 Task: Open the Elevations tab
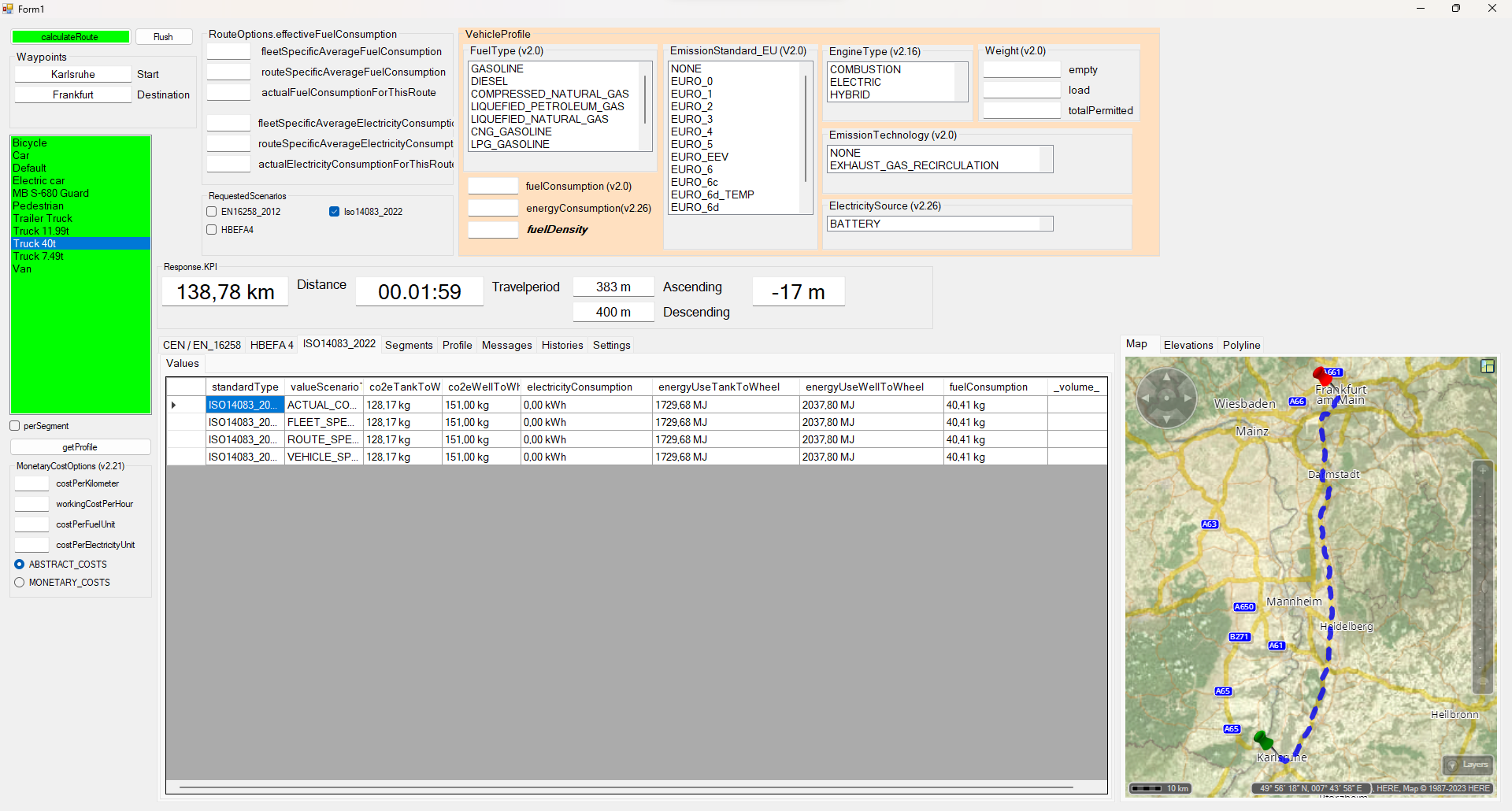1188,345
